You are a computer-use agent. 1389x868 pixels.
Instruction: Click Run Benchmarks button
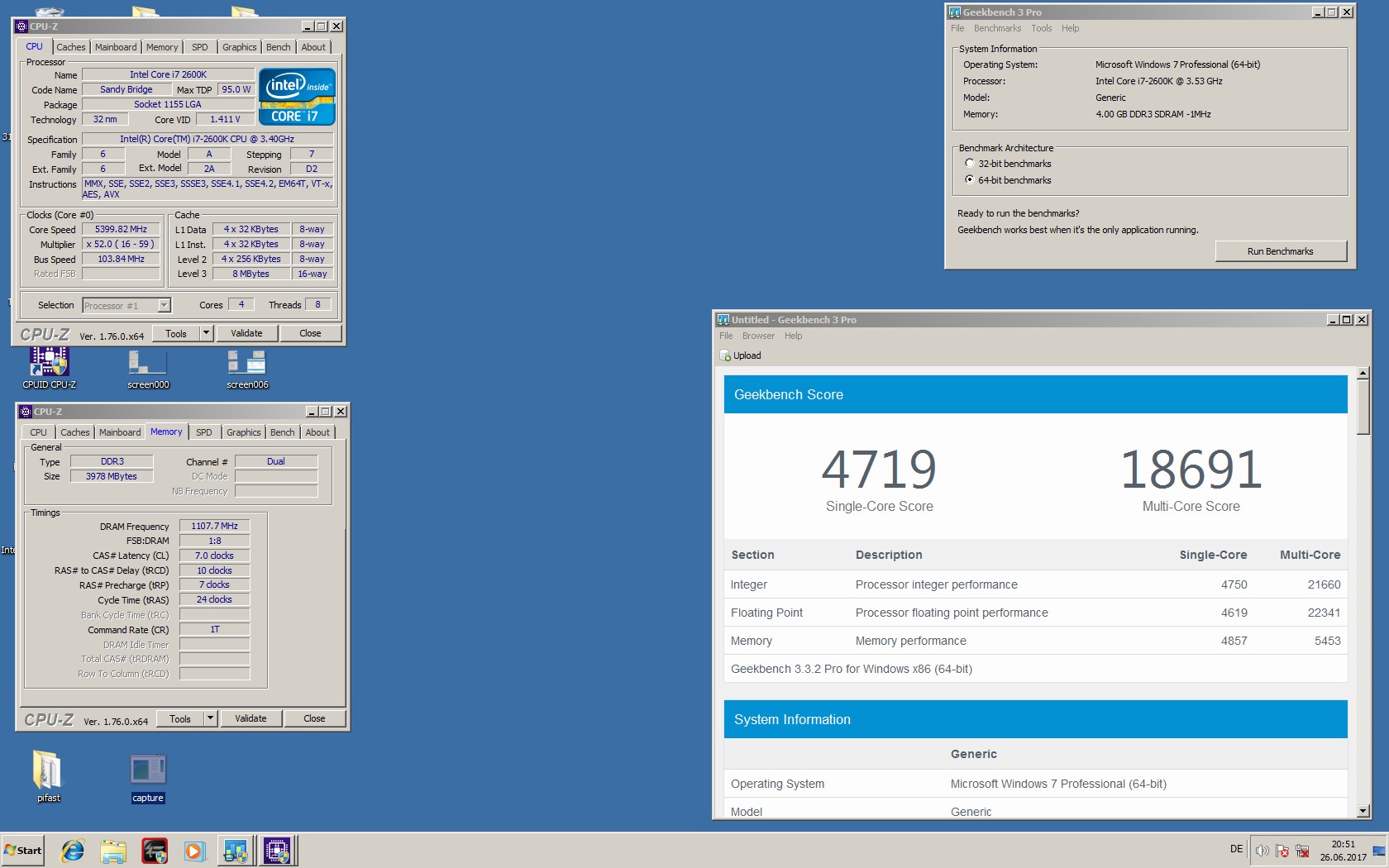point(1281,251)
